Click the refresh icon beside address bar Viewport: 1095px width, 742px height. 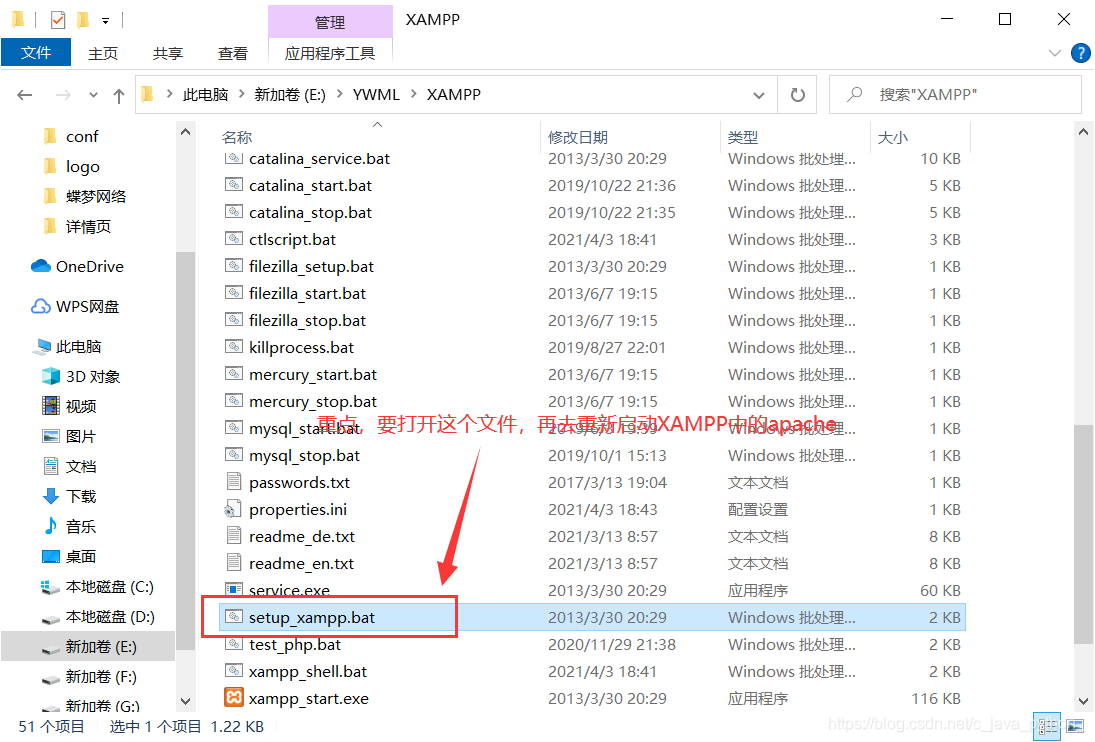(797, 94)
